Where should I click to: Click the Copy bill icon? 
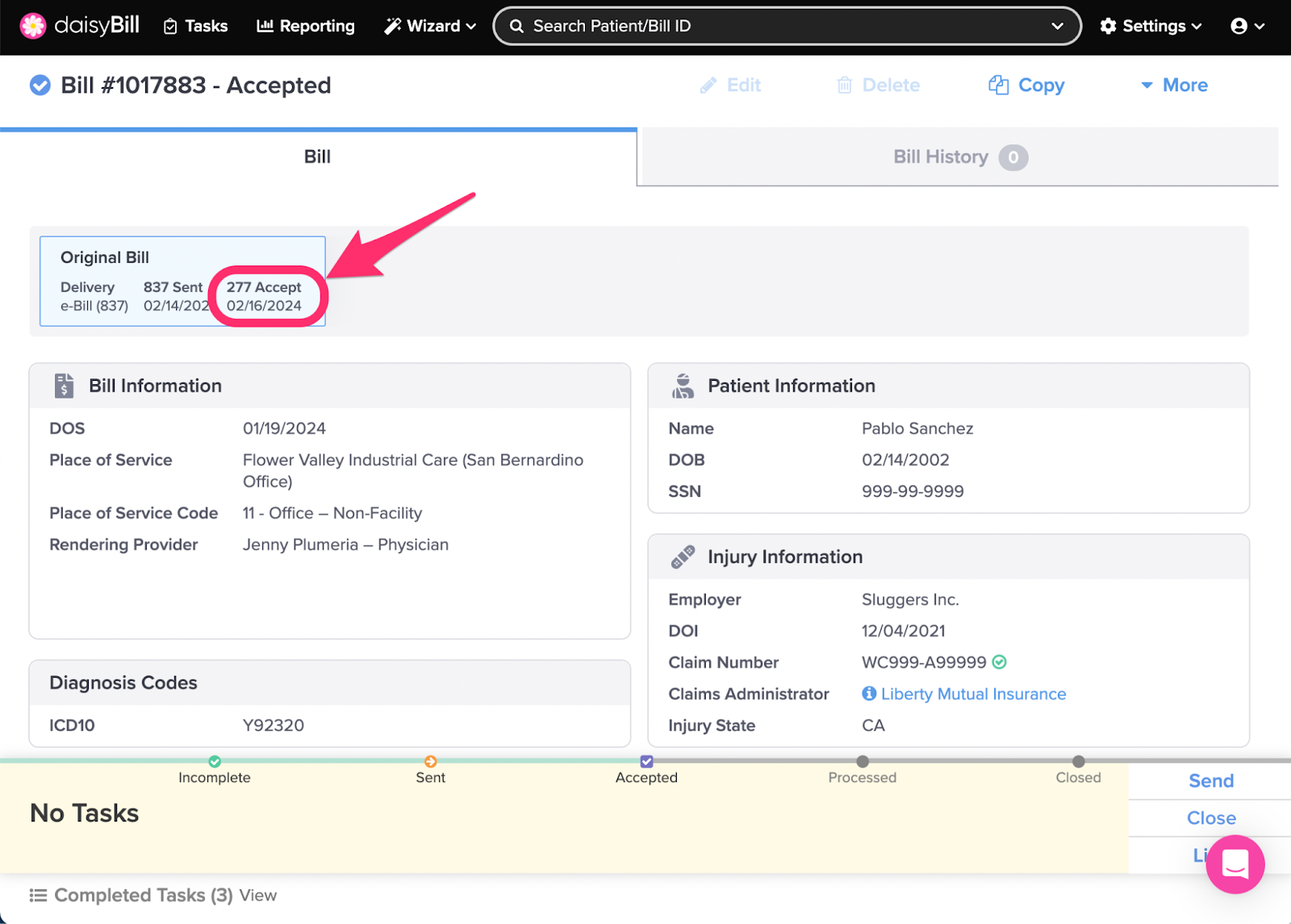(x=999, y=85)
